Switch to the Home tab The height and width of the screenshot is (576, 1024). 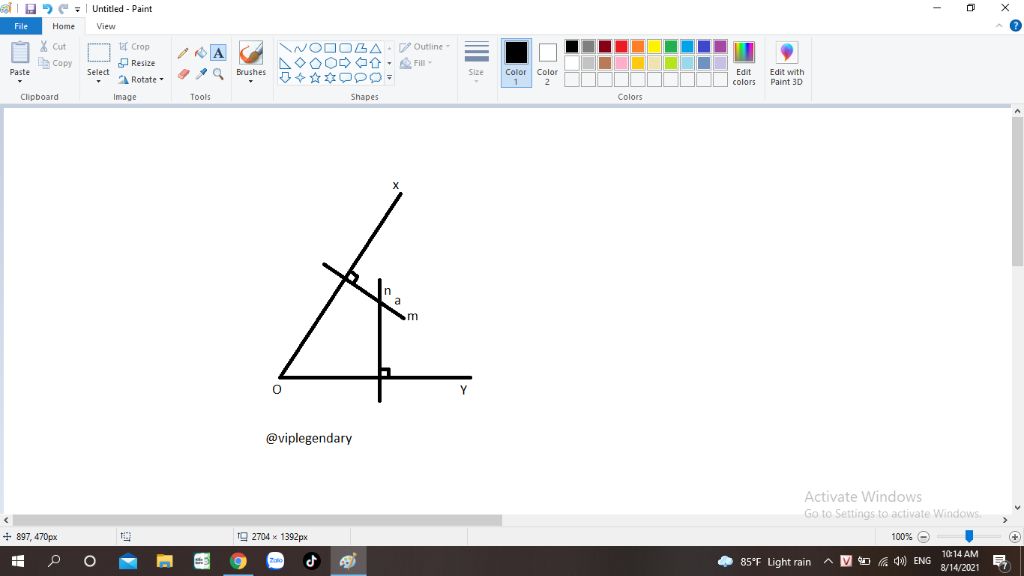[x=63, y=26]
